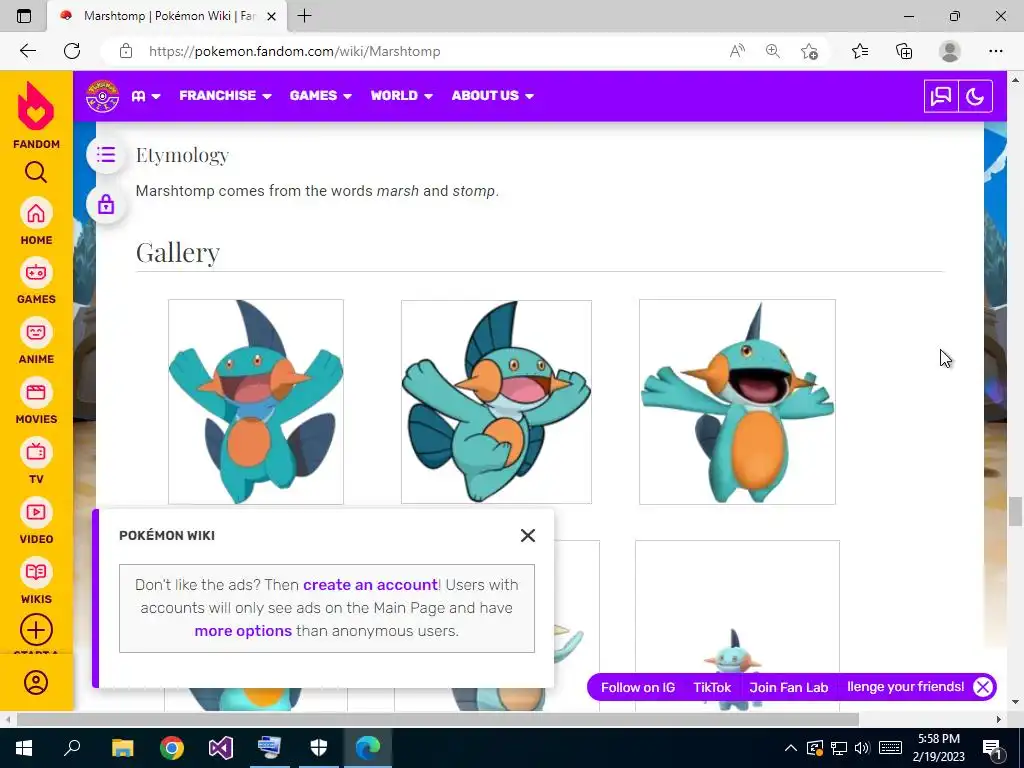Toggle dark theme moon icon

click(x=975, y=97)
